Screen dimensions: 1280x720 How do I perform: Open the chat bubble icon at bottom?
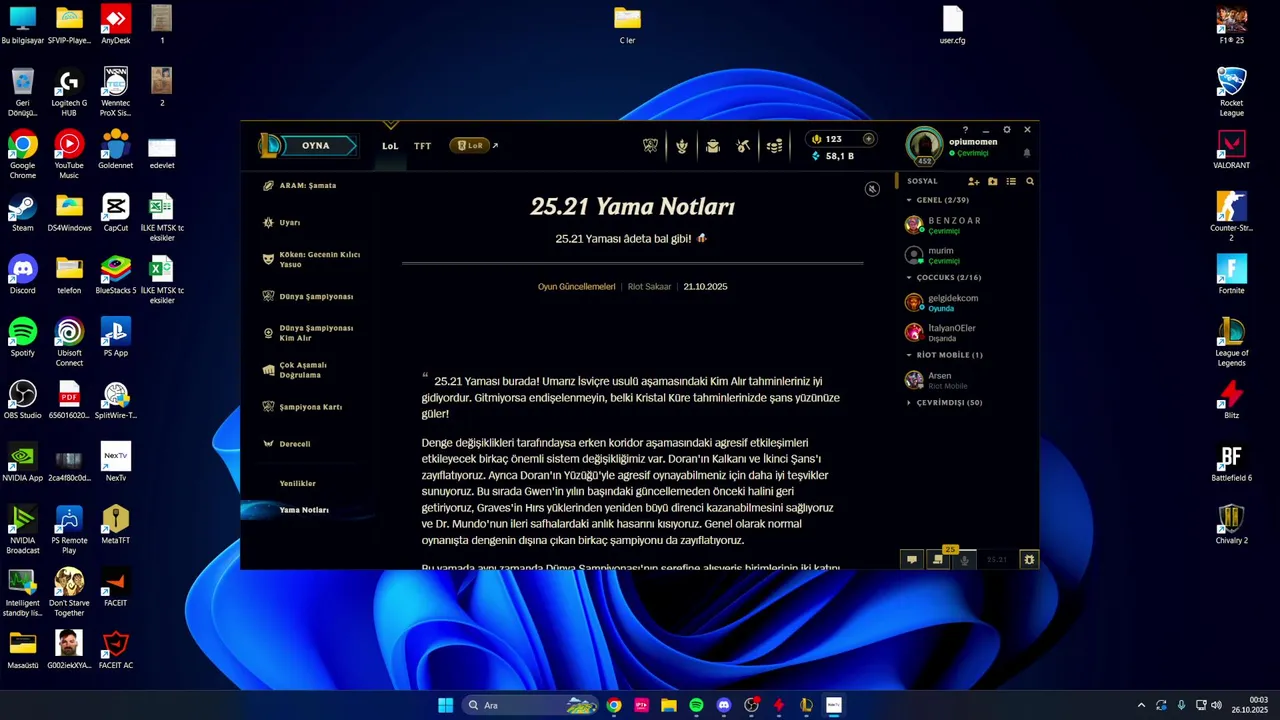tap(911, 560)
